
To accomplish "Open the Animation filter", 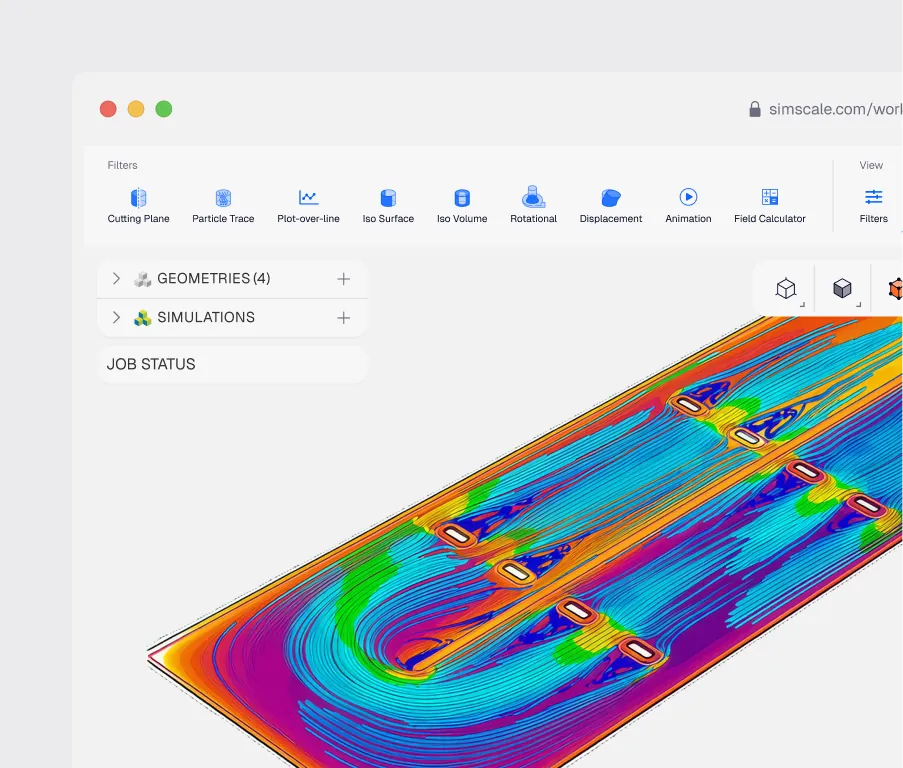I will (x=688, y=206).
